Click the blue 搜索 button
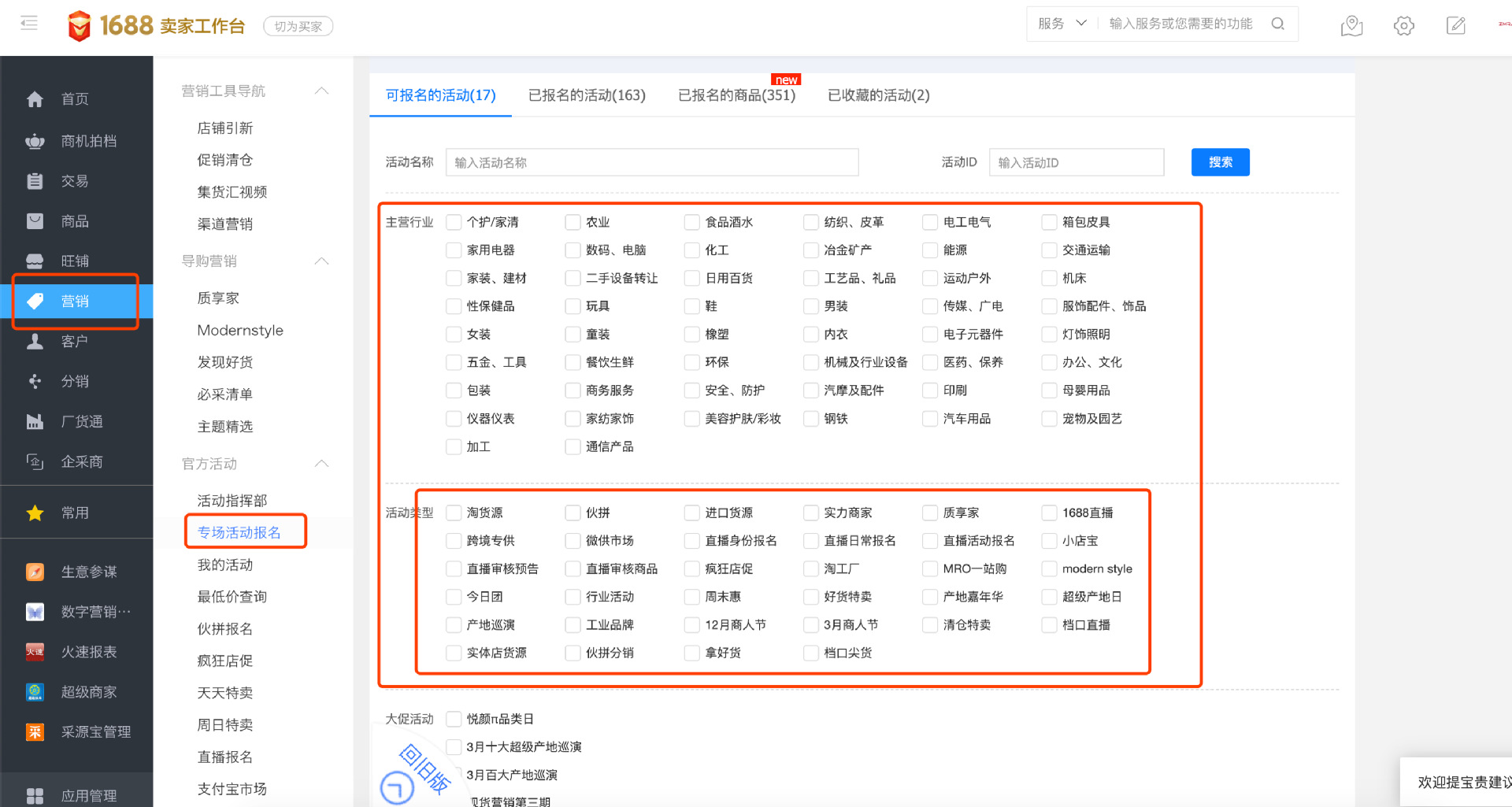This screenshot has height=807, width=1512. pyautogui.click(x=1220, y=162)
